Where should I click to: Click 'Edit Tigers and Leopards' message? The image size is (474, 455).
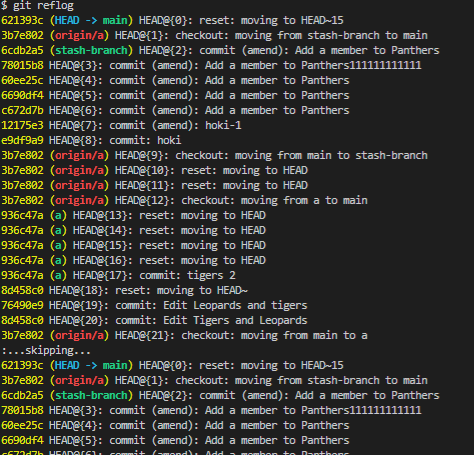click(235, 320)
